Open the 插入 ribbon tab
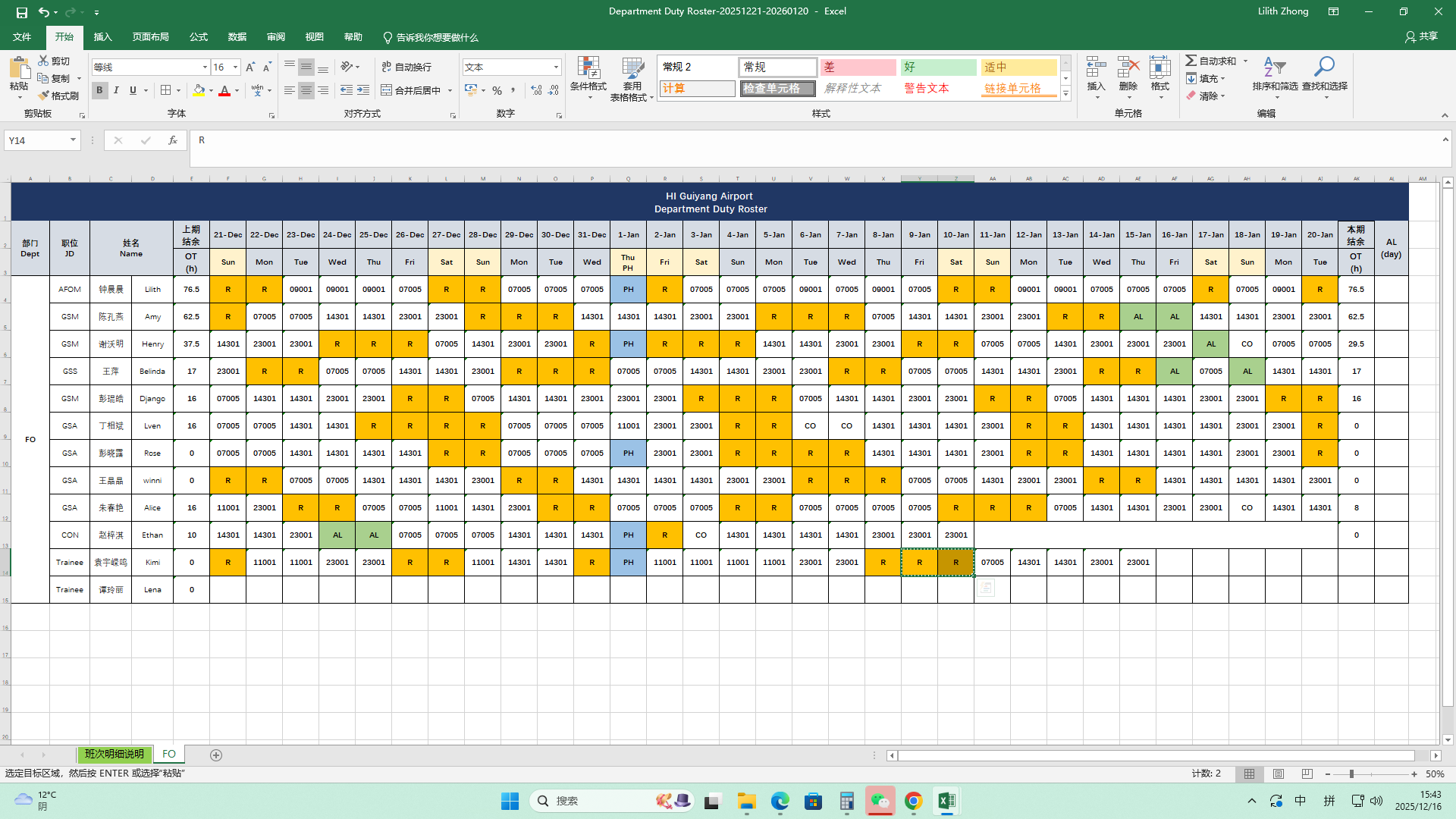The image size is (1456, 819). [102, 37]
